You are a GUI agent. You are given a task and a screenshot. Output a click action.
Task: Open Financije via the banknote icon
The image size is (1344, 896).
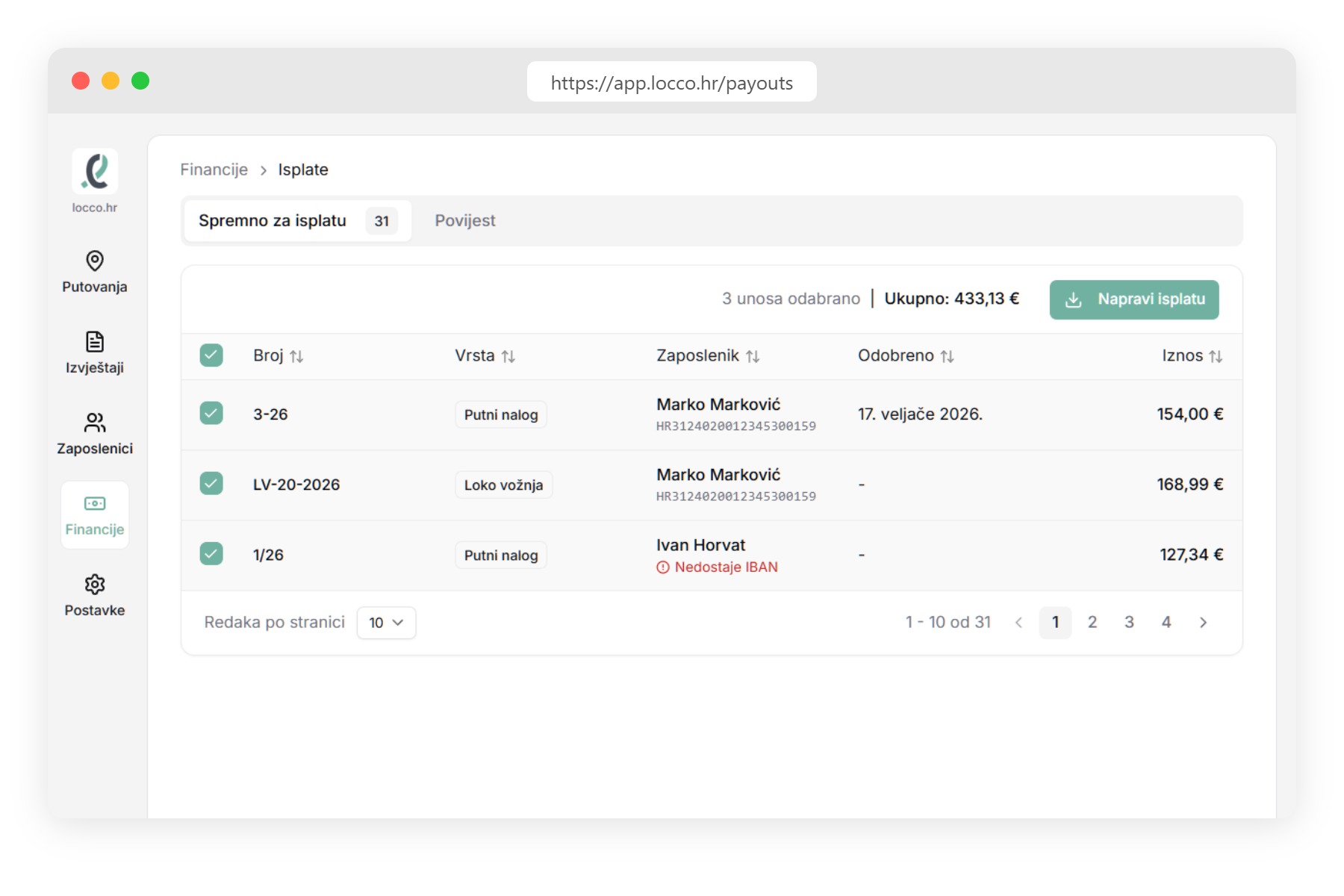click(95, 504)
